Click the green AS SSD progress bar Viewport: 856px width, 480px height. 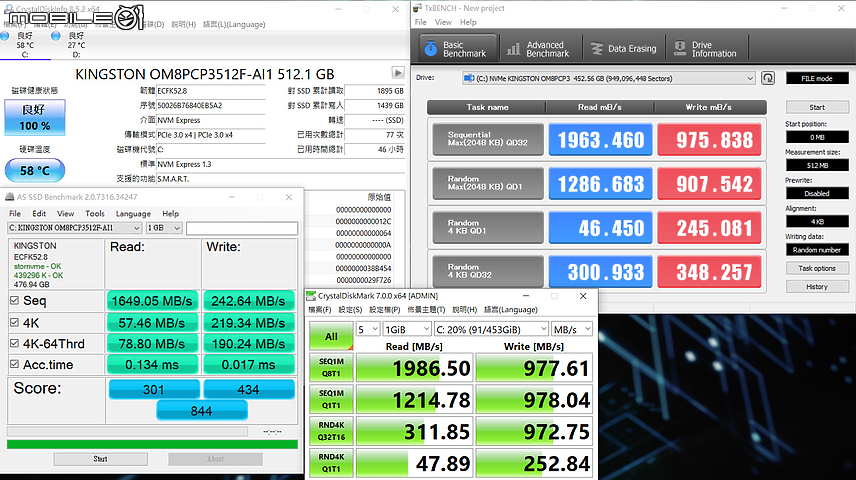(x=152, y=445)
